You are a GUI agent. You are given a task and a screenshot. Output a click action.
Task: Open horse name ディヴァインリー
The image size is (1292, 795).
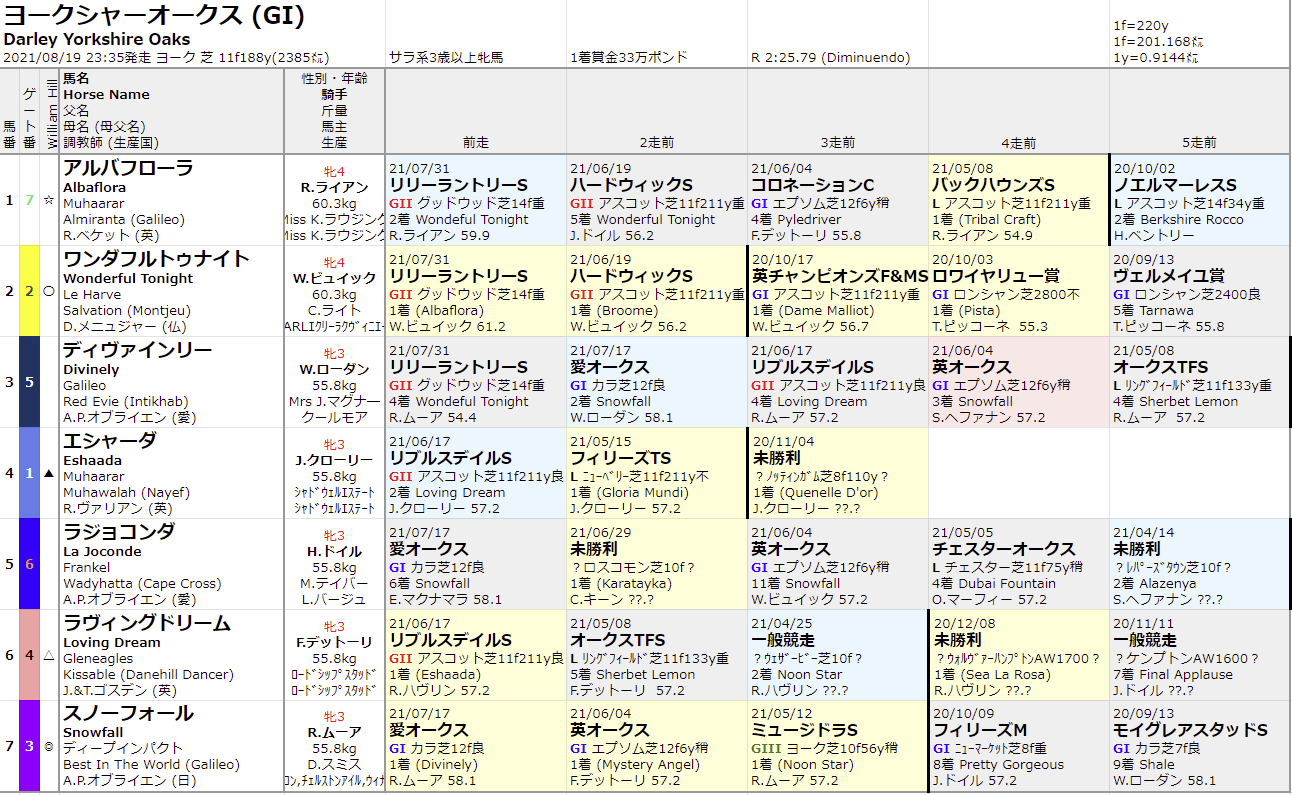point(137,350)
